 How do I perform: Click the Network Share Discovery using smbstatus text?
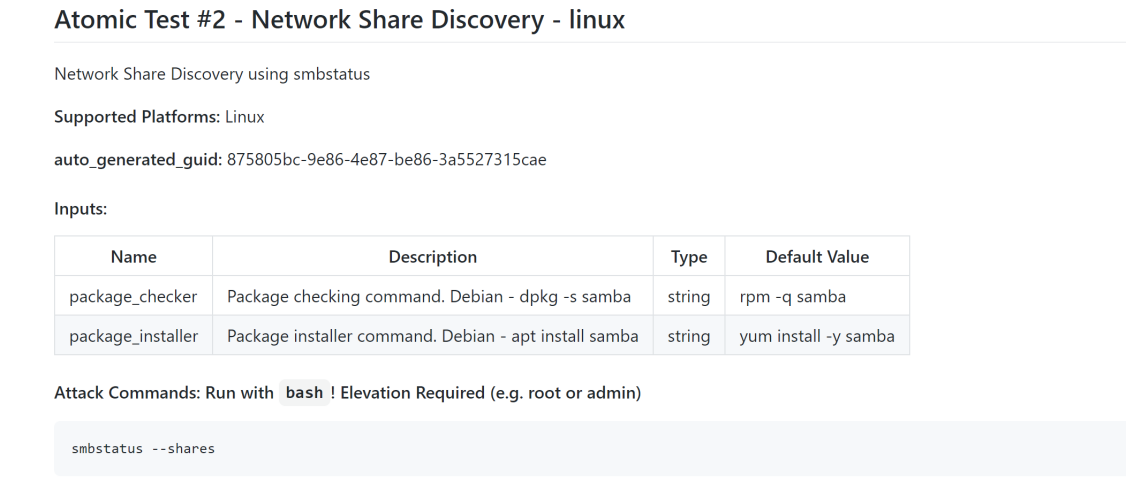(x=212, y=74)
